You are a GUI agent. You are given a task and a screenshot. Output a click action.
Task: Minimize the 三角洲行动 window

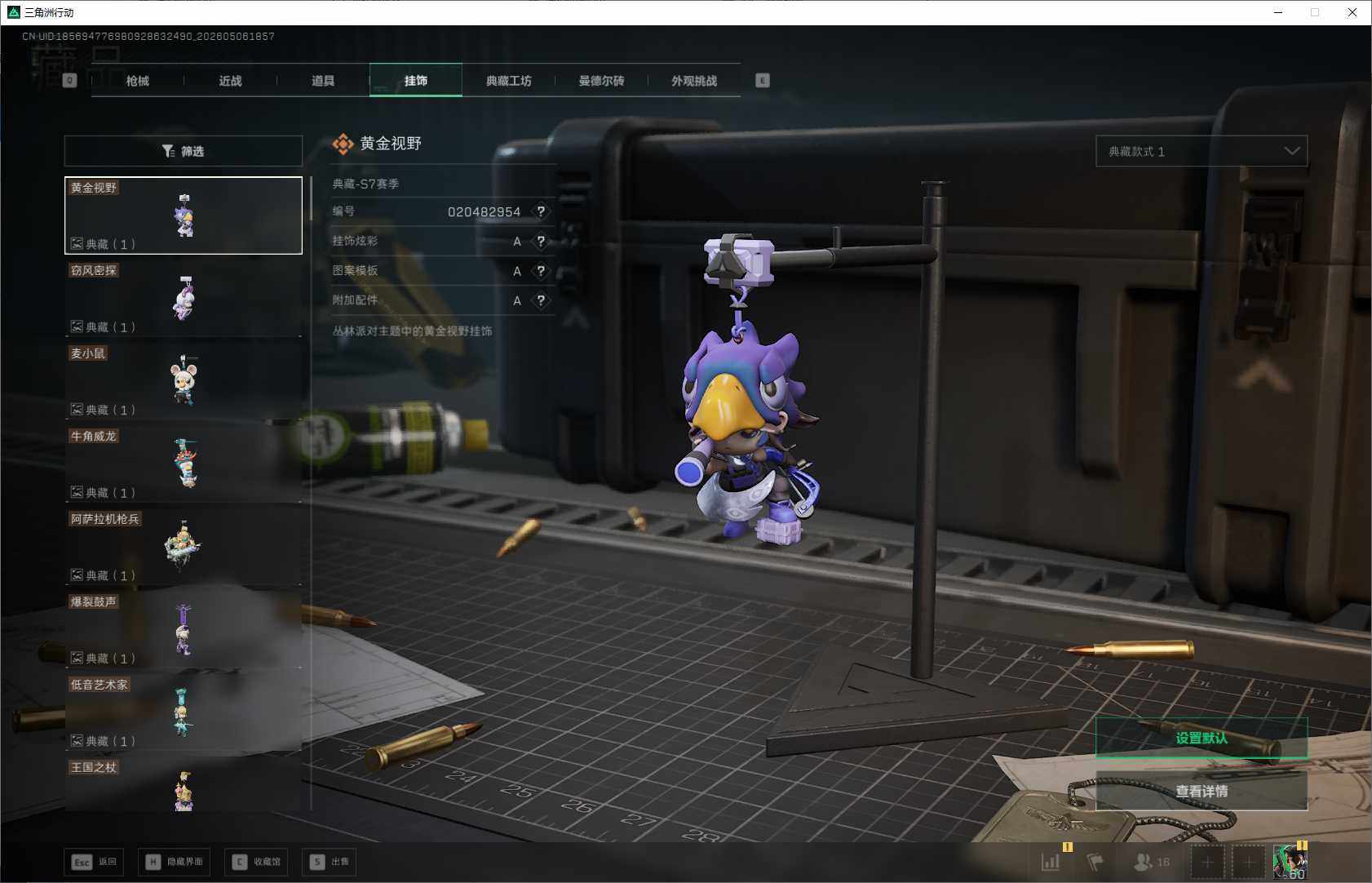tap(1278, 12)
